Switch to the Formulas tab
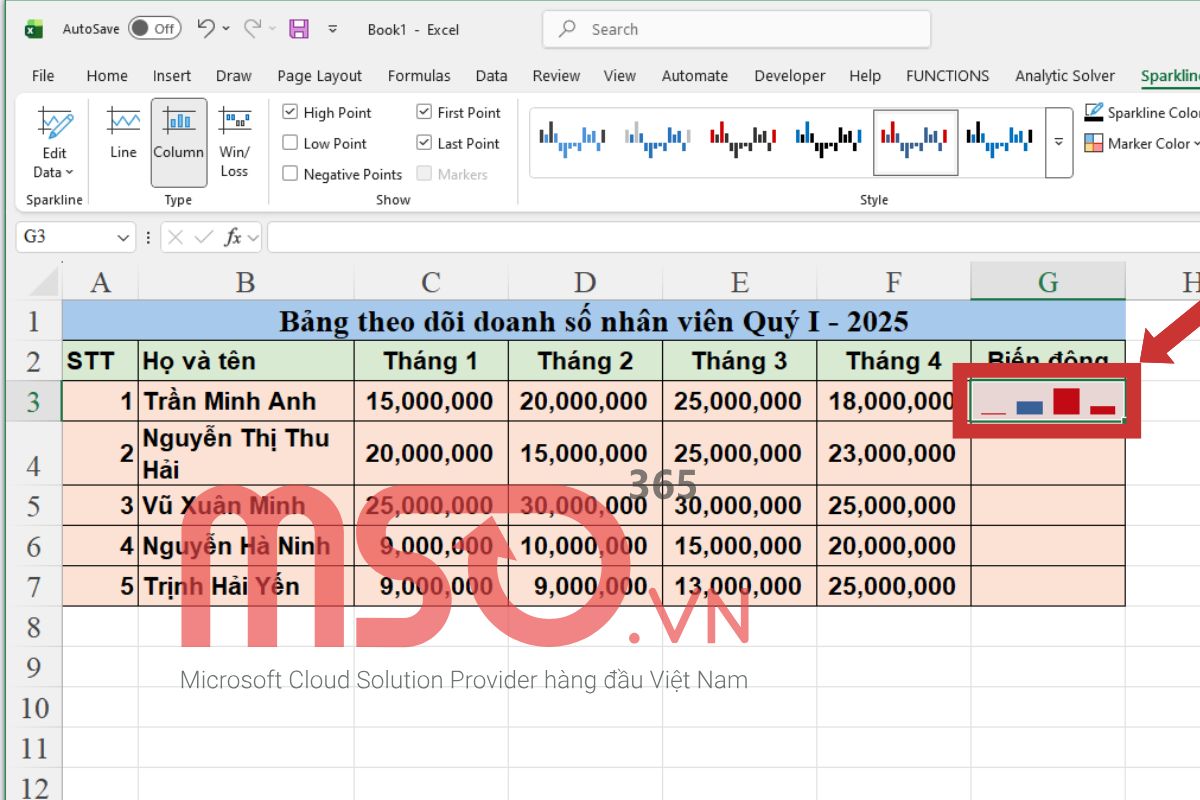The height and width of the screenshot is (800, 1200). (419, 76)
